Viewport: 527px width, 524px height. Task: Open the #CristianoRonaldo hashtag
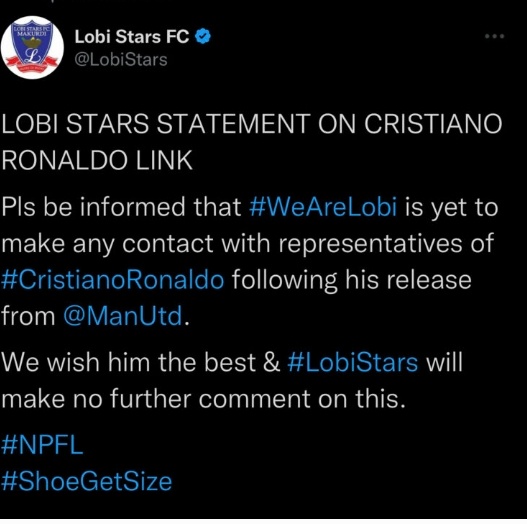(x=113, y=279)
